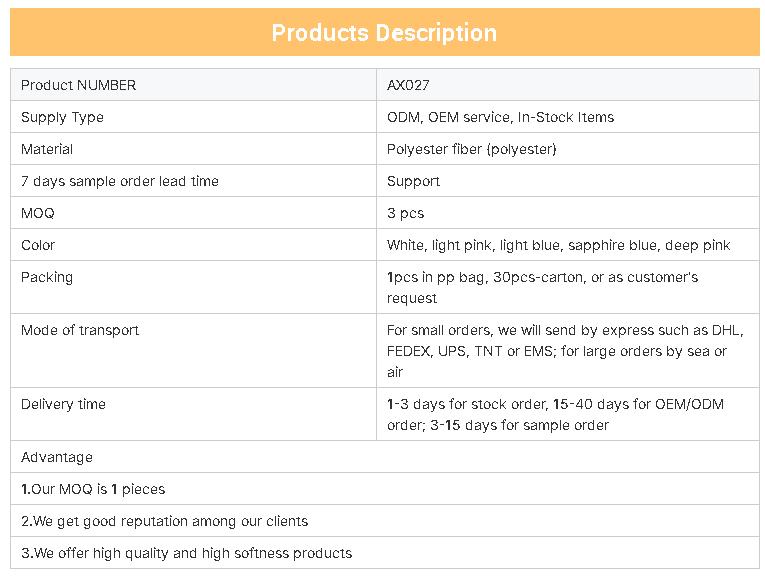Click the 3 pcs value
The image size is (765, 578).
point(405,213)
